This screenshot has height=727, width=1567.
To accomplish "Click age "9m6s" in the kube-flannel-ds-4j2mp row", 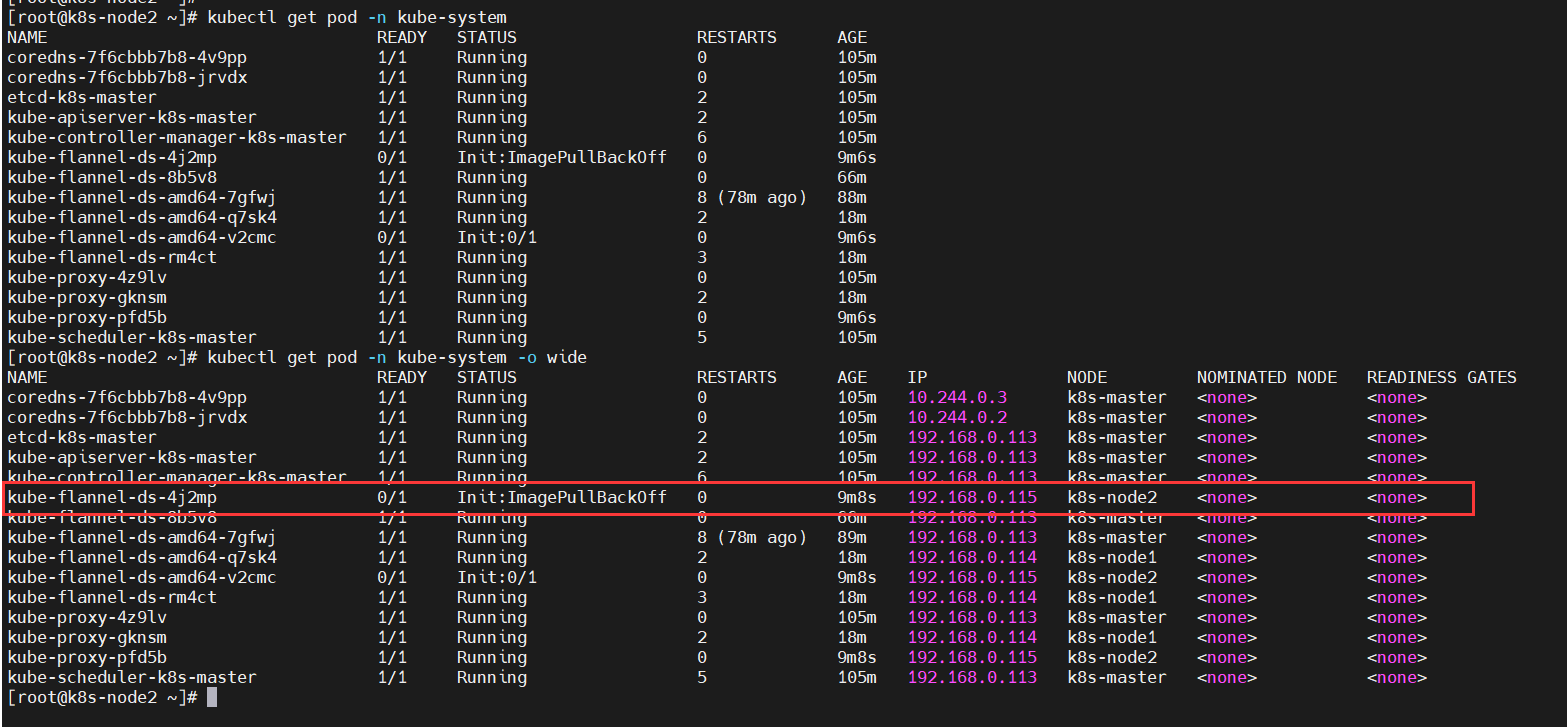I will 857,157.
